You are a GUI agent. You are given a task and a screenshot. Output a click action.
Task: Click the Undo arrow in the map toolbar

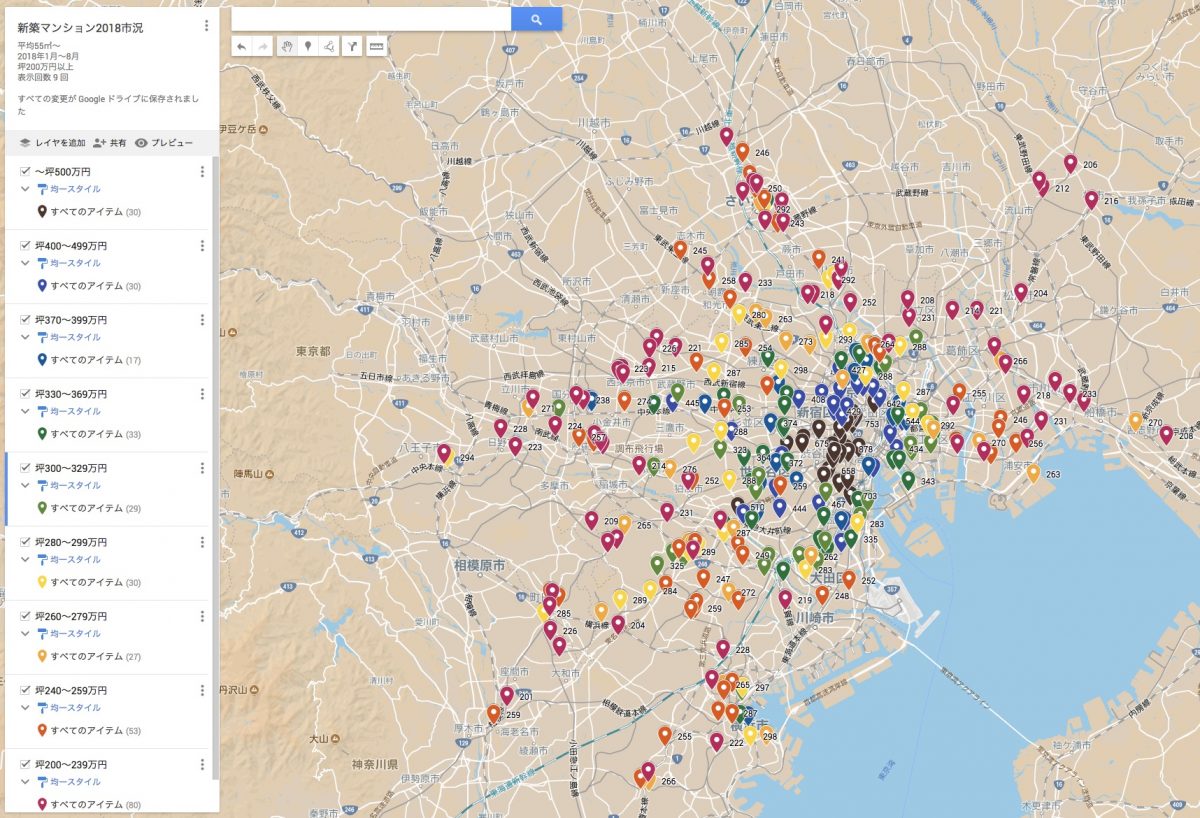tap(242, 46)
